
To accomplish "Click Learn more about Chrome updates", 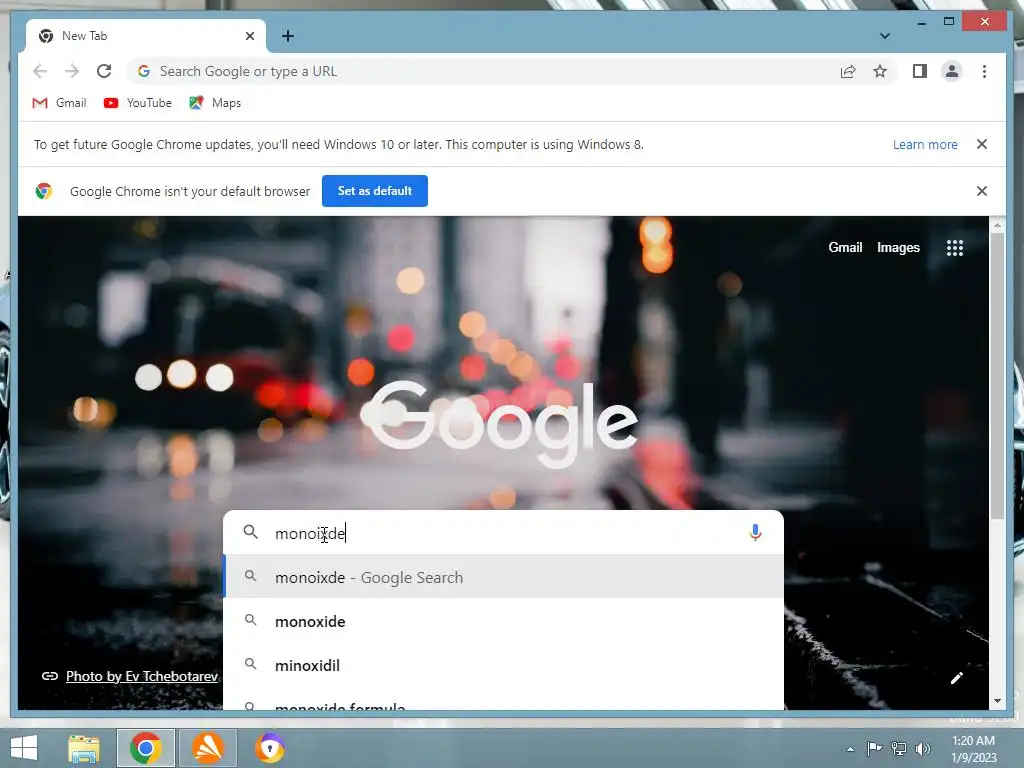I will (x=925, y=144).
